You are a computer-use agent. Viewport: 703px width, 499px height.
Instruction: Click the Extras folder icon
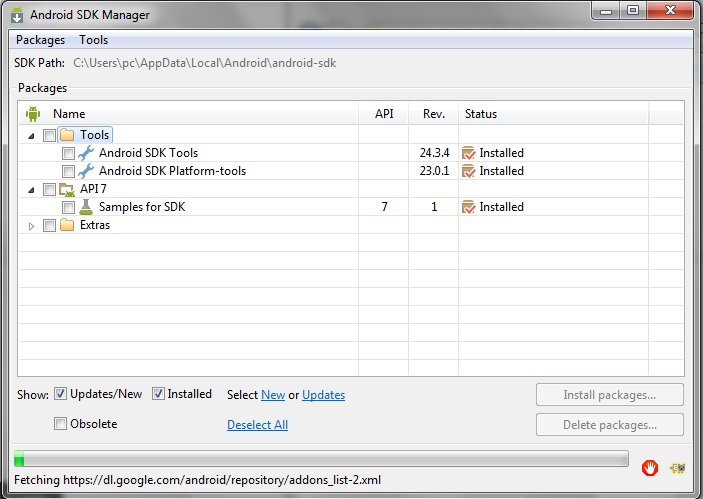click(x=67, y=225)
